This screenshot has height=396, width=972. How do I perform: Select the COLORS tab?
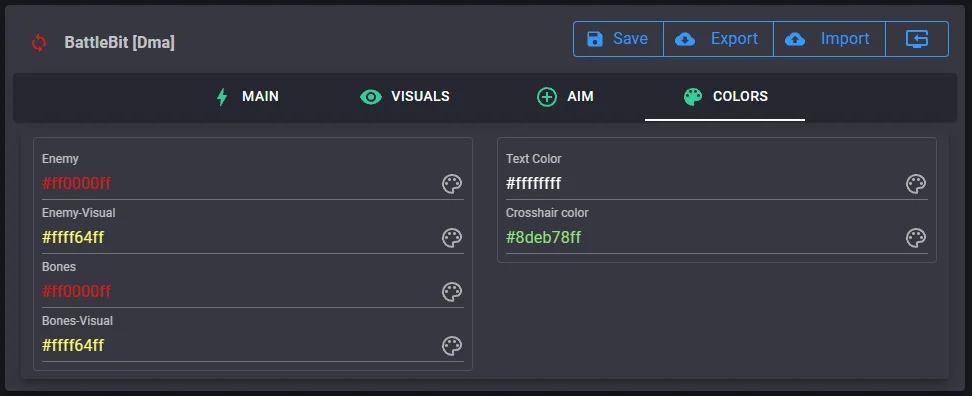725,97
